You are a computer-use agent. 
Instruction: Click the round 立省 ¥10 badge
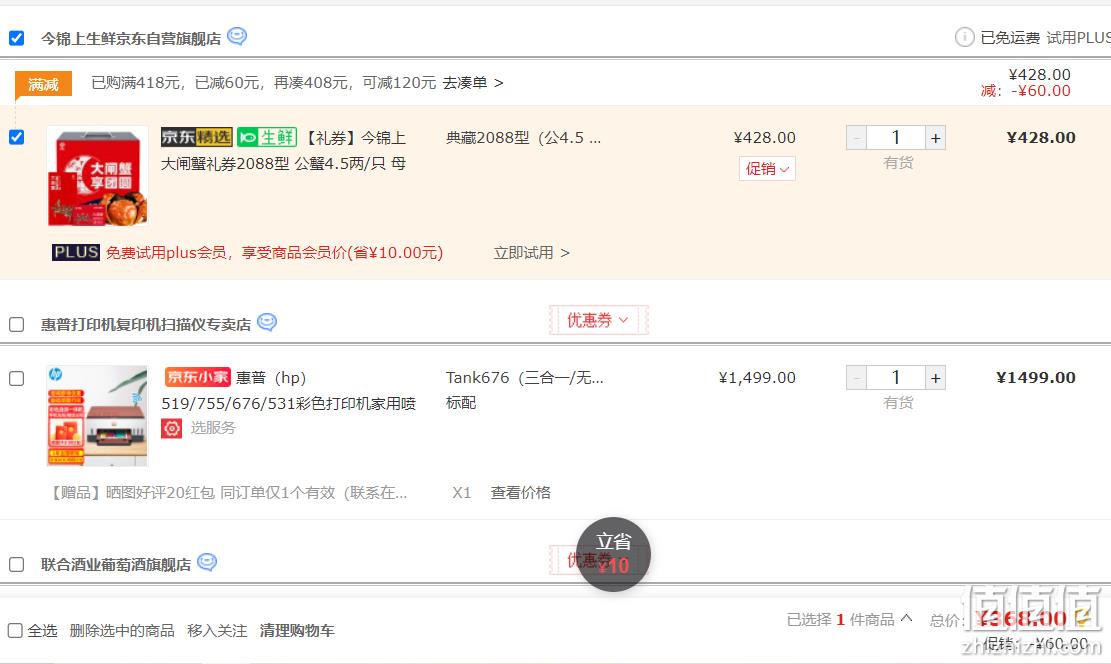613,554
